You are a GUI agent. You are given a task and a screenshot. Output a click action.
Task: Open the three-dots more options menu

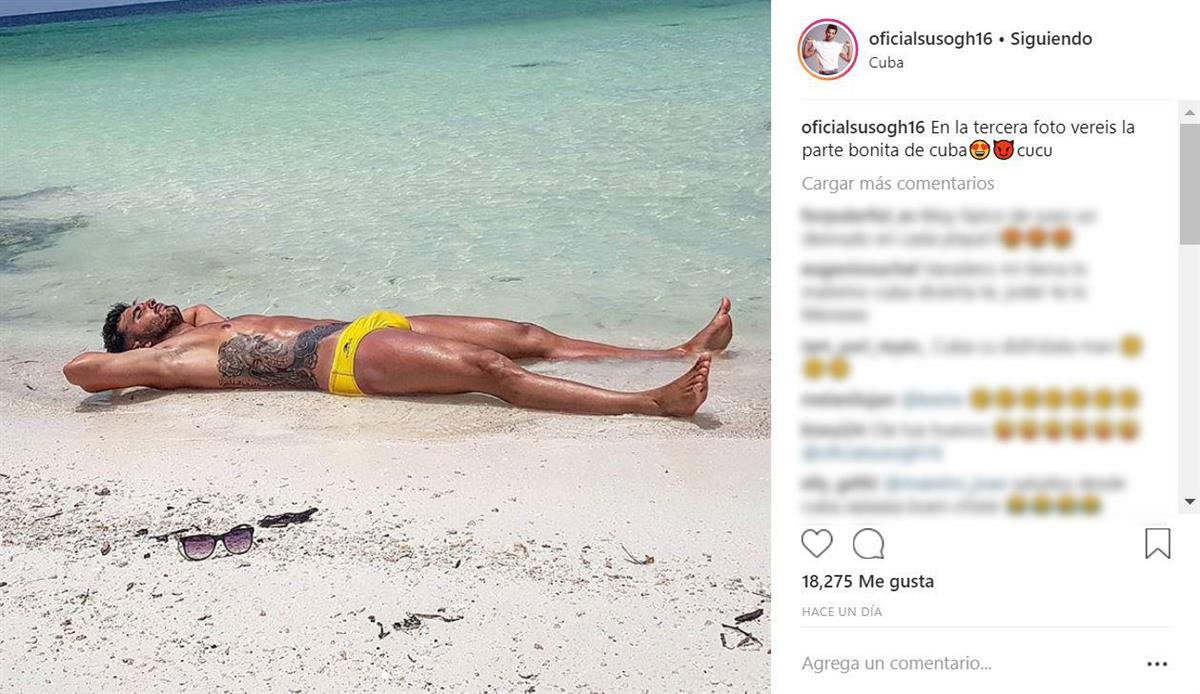1157,664
